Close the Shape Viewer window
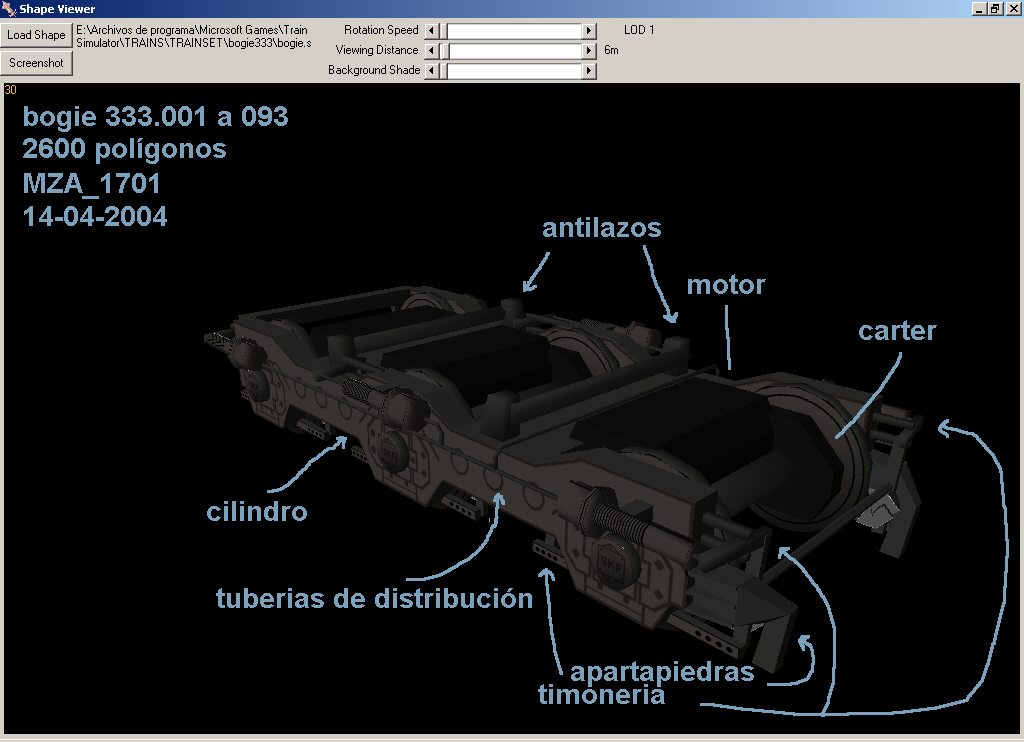Image resolution: width=1024 pixels, height=742 pixels. (1012, 9)
